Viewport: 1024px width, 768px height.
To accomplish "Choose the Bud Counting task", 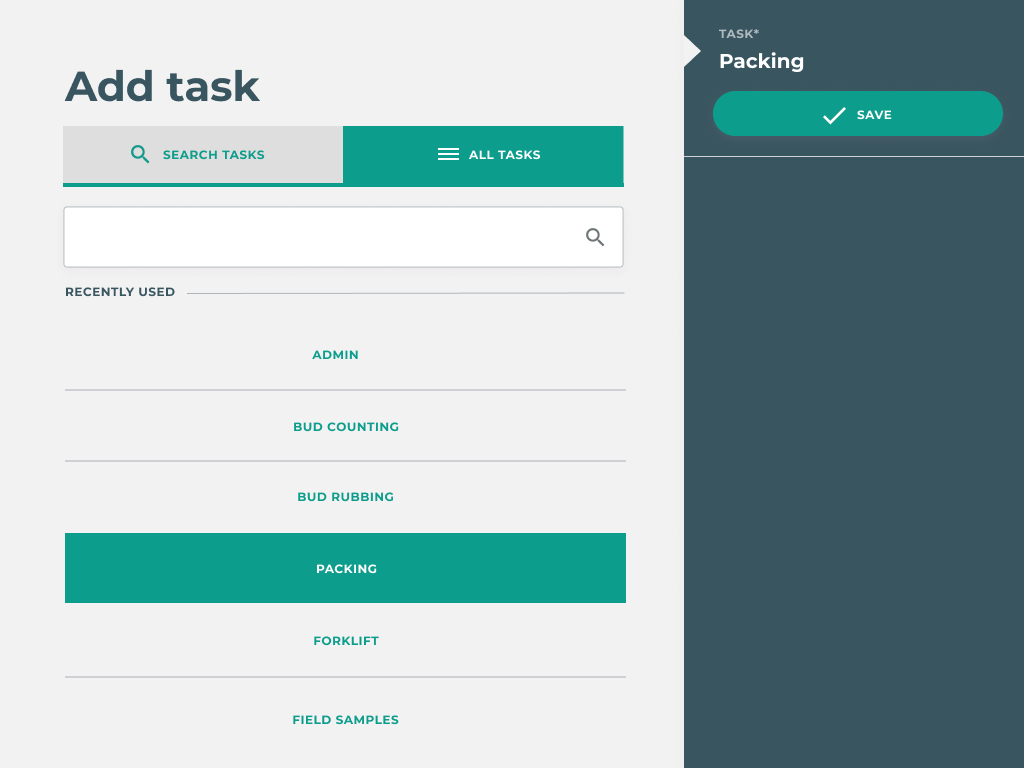I will (345, 427).
